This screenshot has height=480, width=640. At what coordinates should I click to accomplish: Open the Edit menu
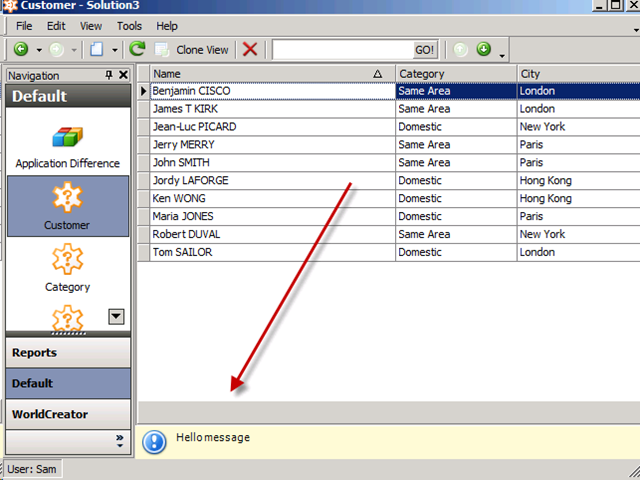(56, 26)
